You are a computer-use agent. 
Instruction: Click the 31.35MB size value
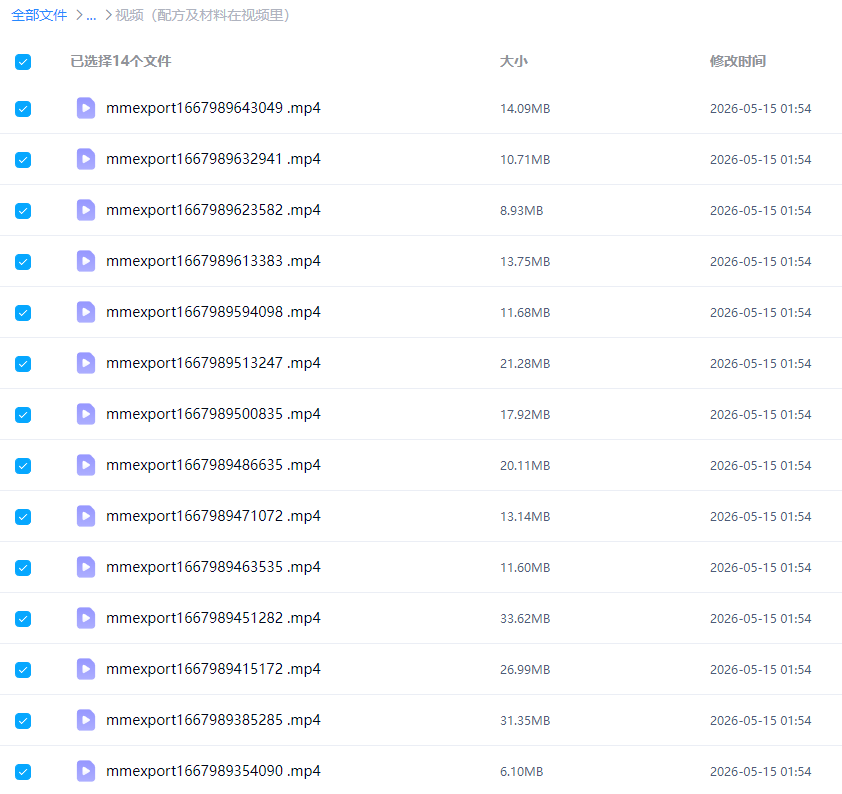coord(525,720)
